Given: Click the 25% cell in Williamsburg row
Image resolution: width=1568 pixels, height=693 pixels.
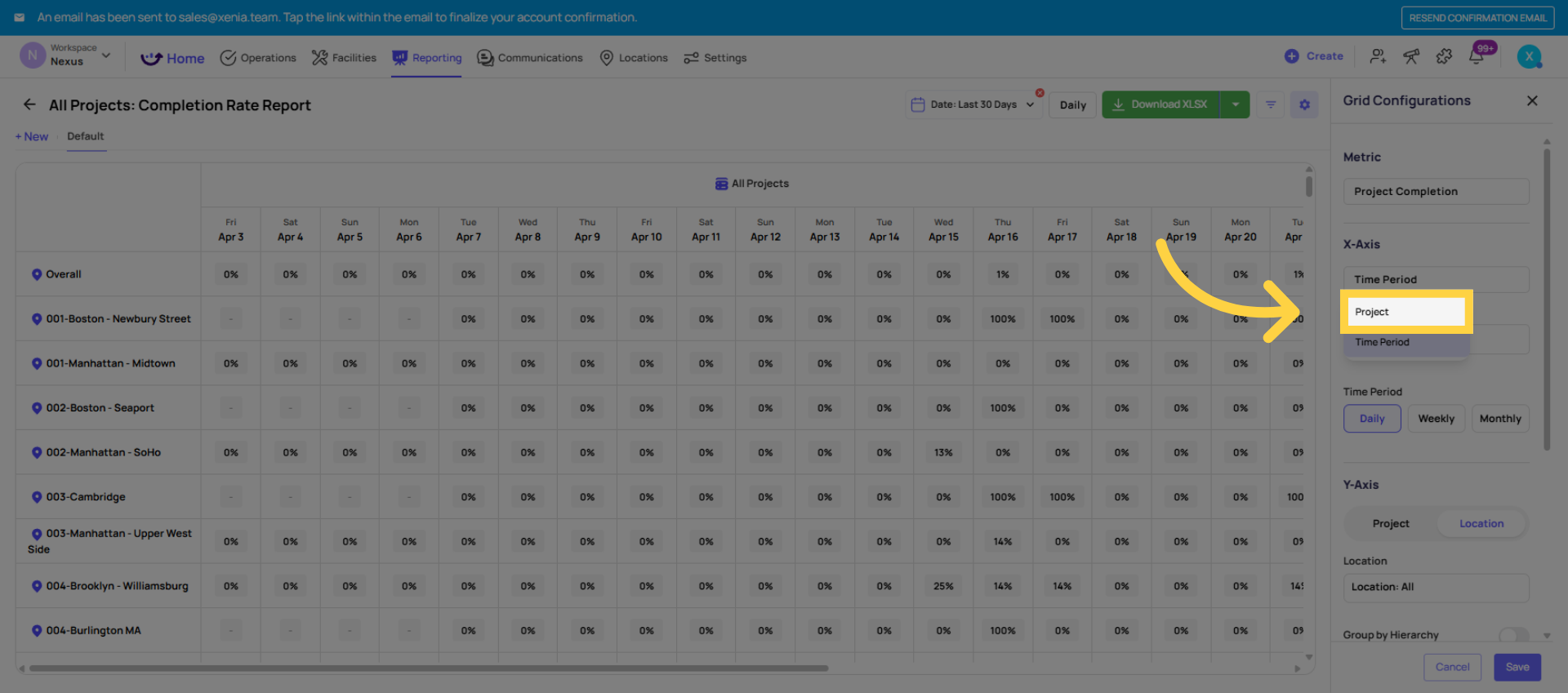Looking at the screenshot, I should pyautogui.click(x=943, y=586).
